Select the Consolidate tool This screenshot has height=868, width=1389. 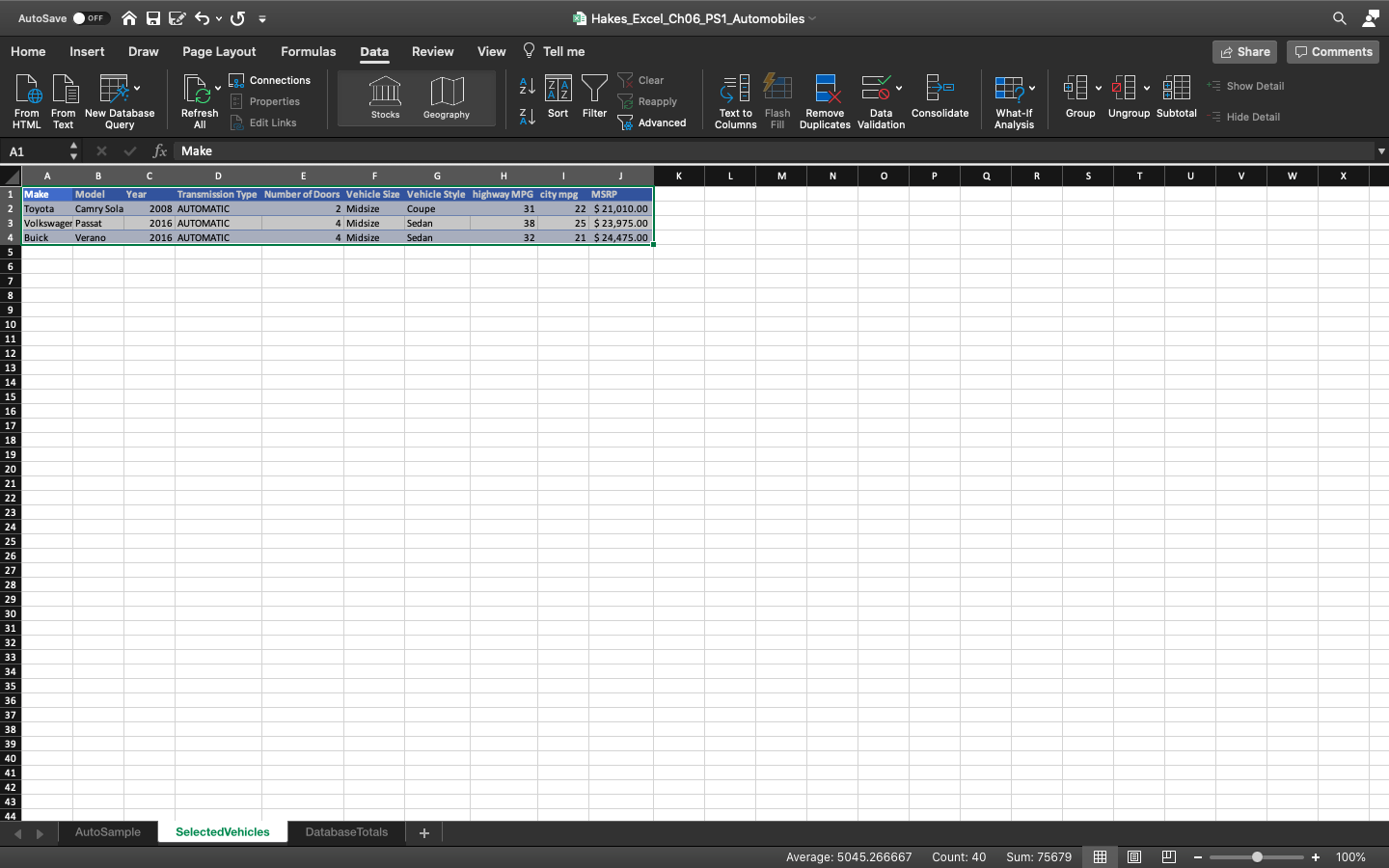click(940, 100)
